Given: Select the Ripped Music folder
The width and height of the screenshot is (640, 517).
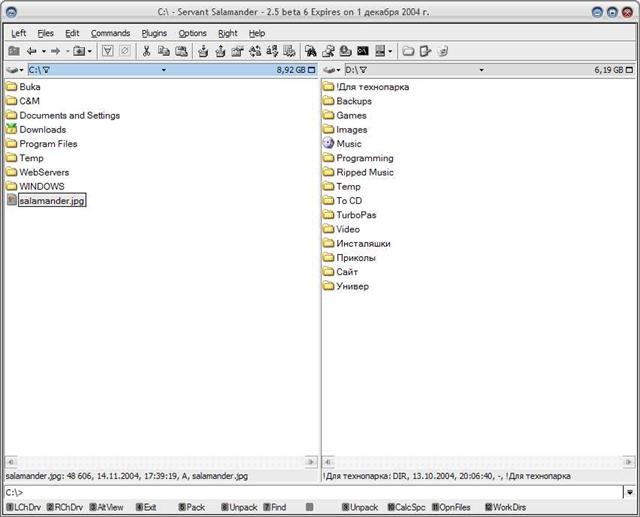Looking at the screenshot, I should click(364, 172).
